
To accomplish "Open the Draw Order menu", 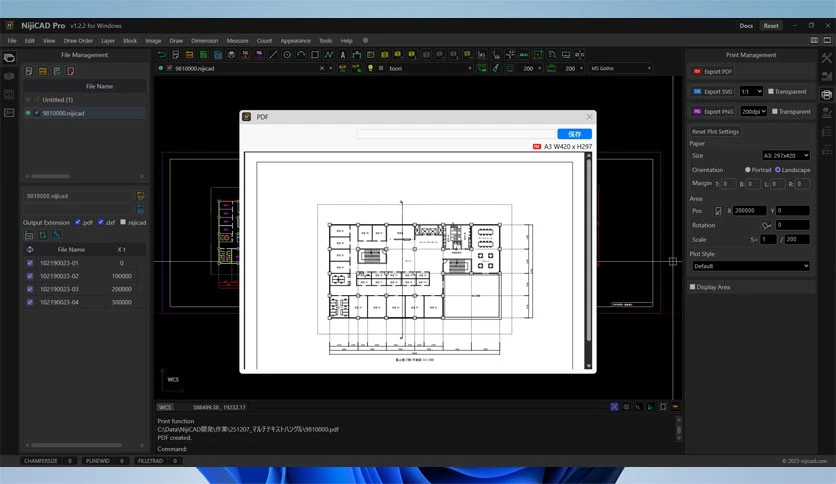I will (x=78, y=41).
